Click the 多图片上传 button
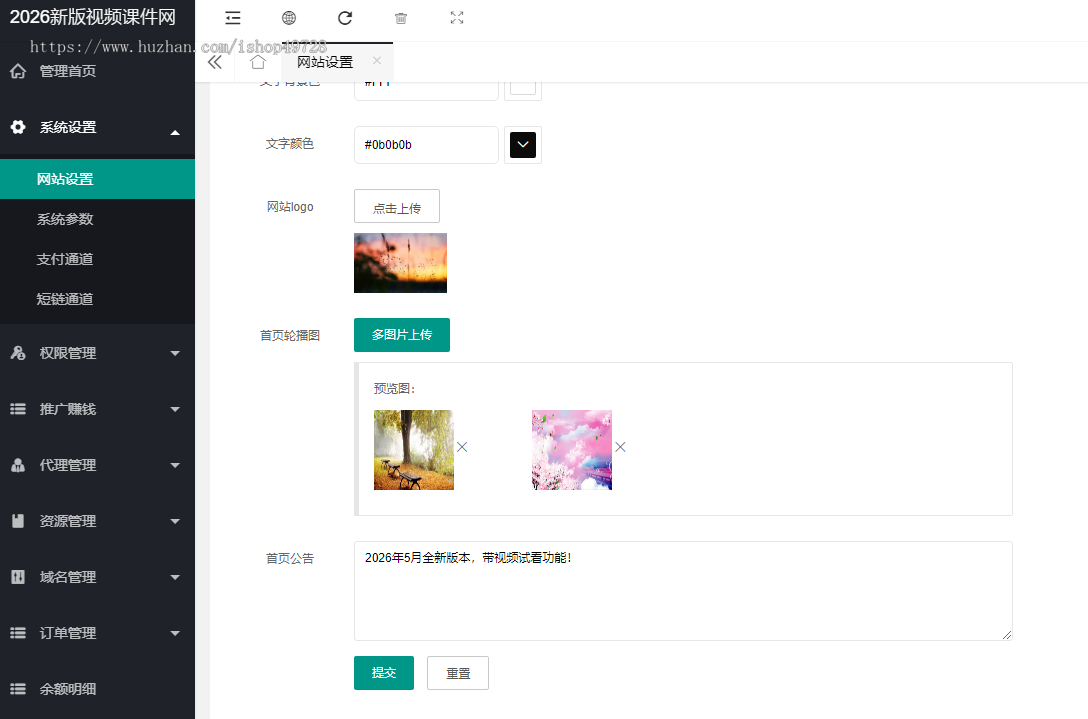 [x=402, y=335]
